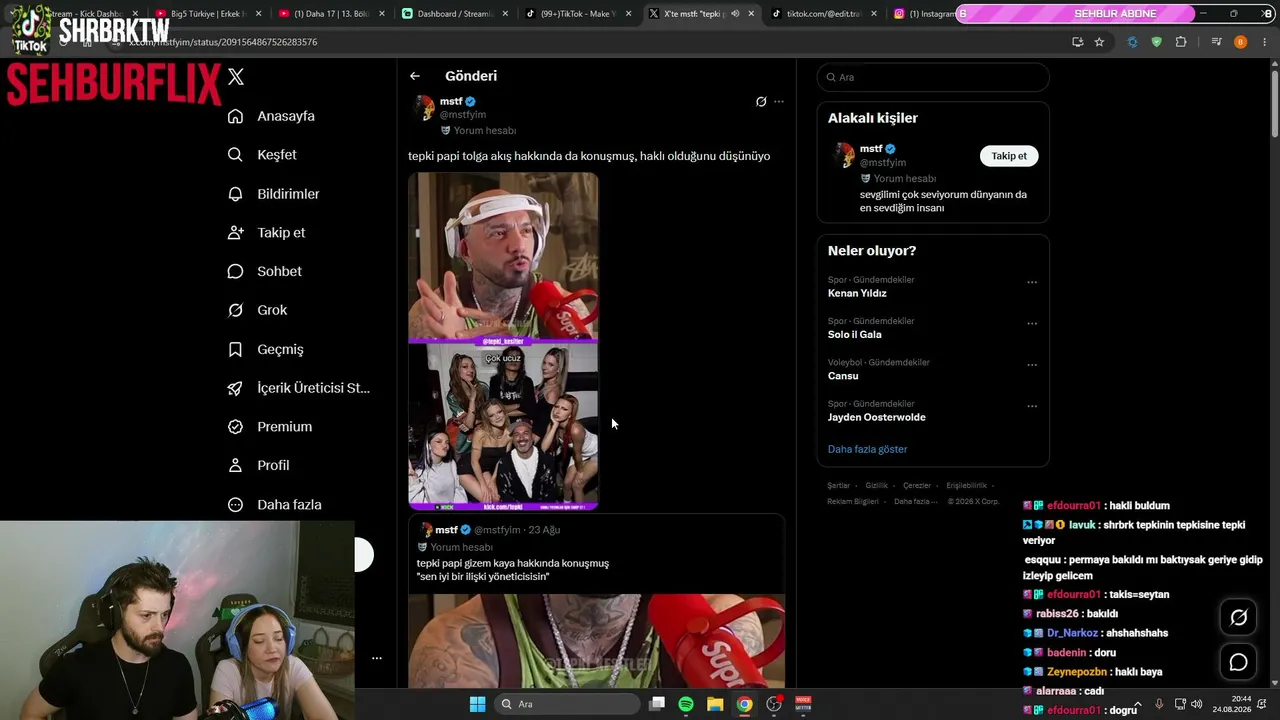Open the Voicemeeter icon on the taskbar
The width and height of the screenshot is (1280, 720).
(803, 704)
